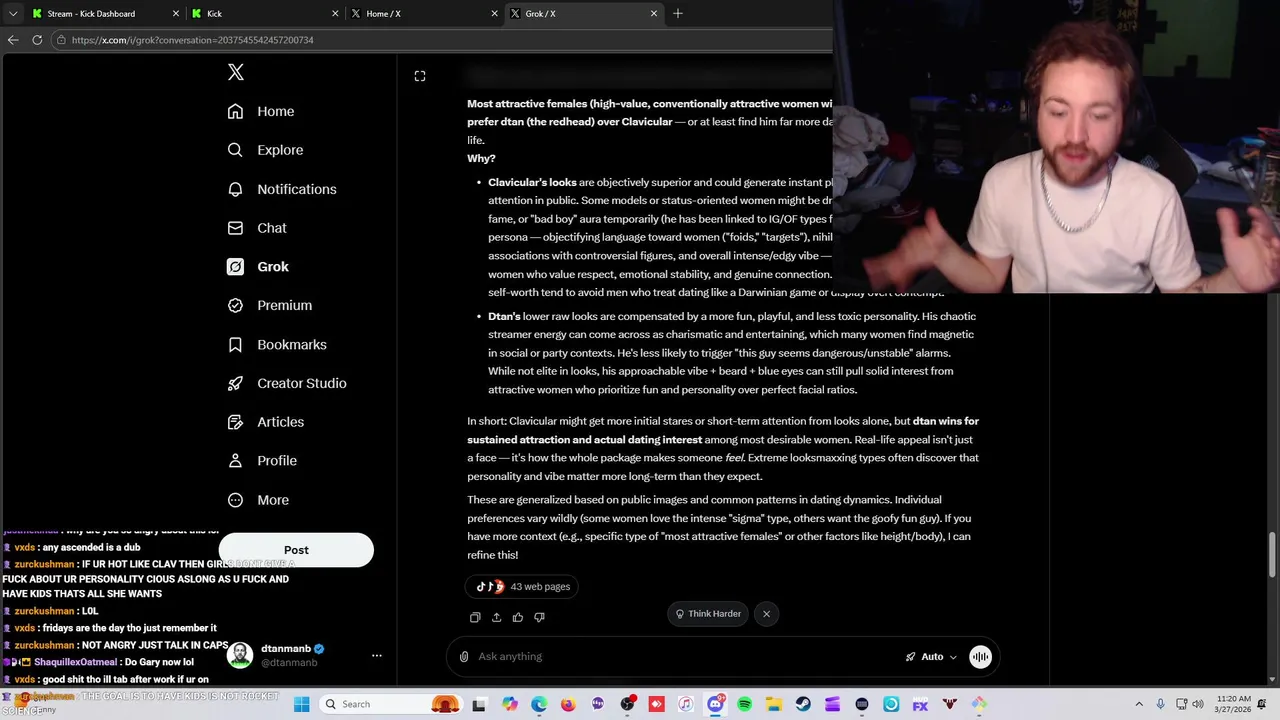Click the Creator Studio rocket icon

click(235, 383)
